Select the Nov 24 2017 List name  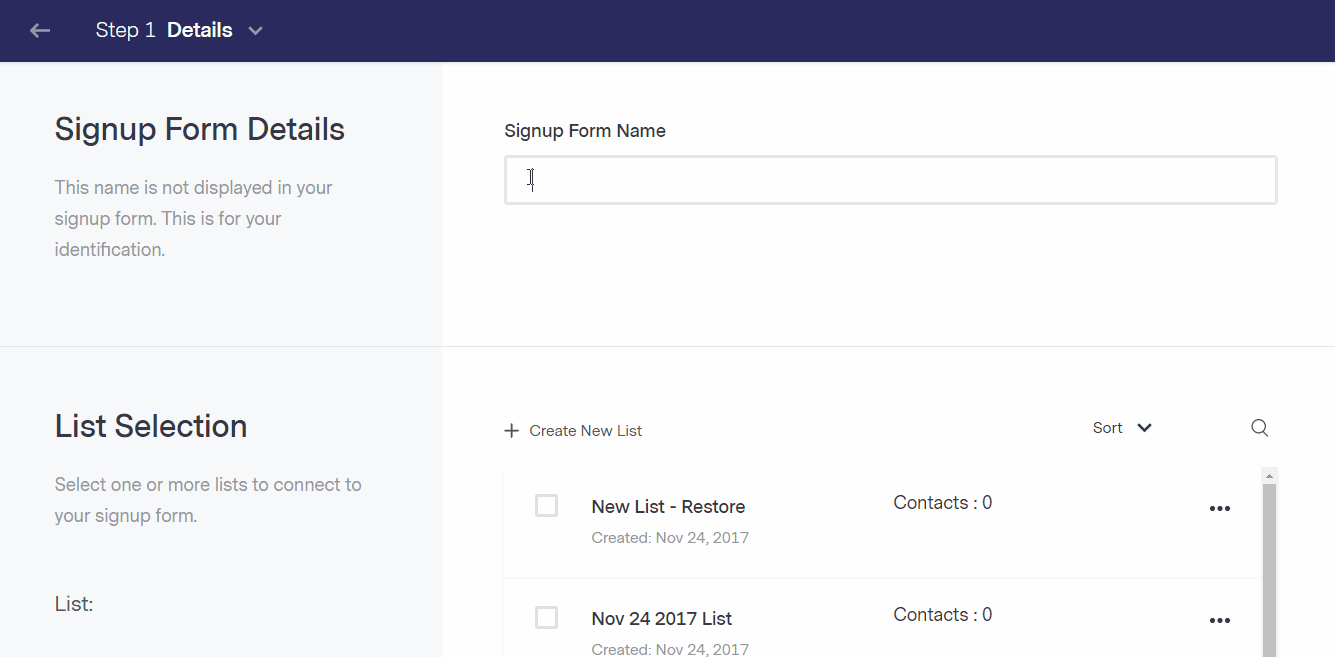662,619
